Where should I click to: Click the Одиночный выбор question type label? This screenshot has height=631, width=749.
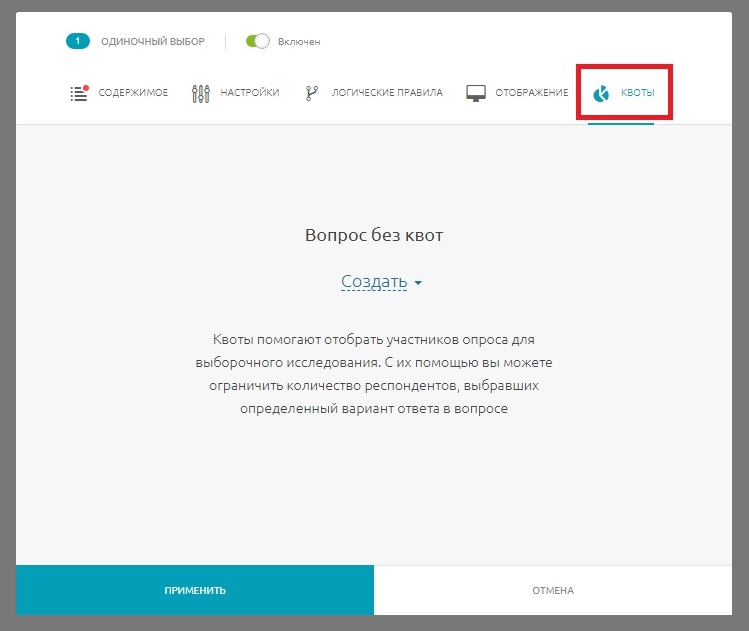tap(153, 42)
